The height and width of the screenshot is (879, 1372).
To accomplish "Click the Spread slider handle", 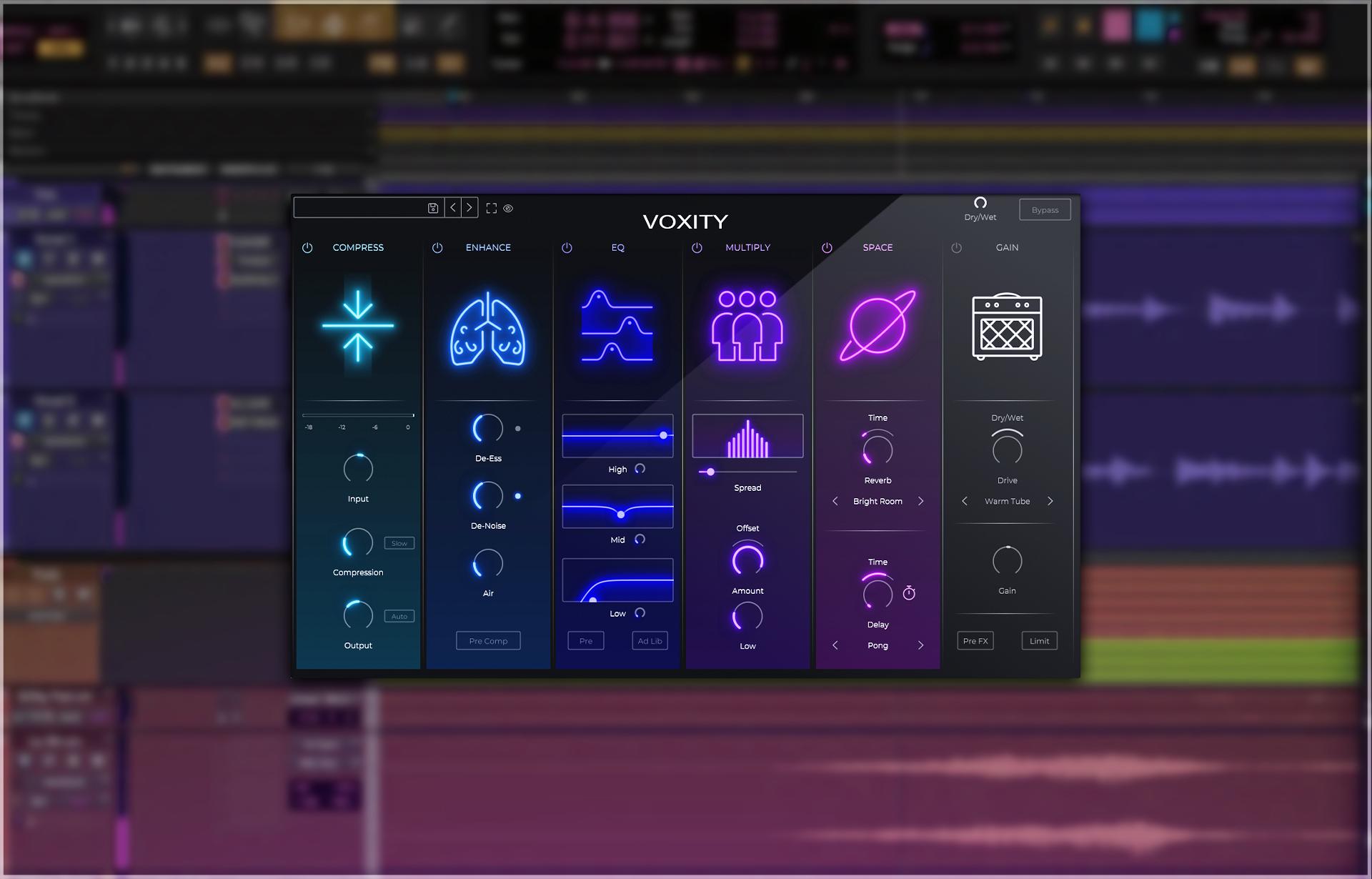I will [x=710, y=472].
